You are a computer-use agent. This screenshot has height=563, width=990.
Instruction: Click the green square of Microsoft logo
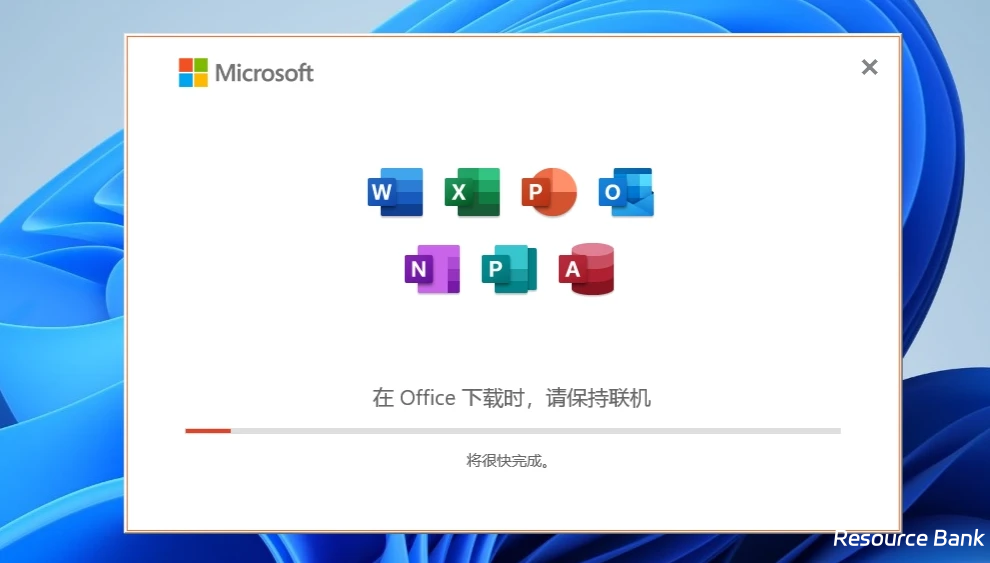pyautogui.click(x=201, y=65)
